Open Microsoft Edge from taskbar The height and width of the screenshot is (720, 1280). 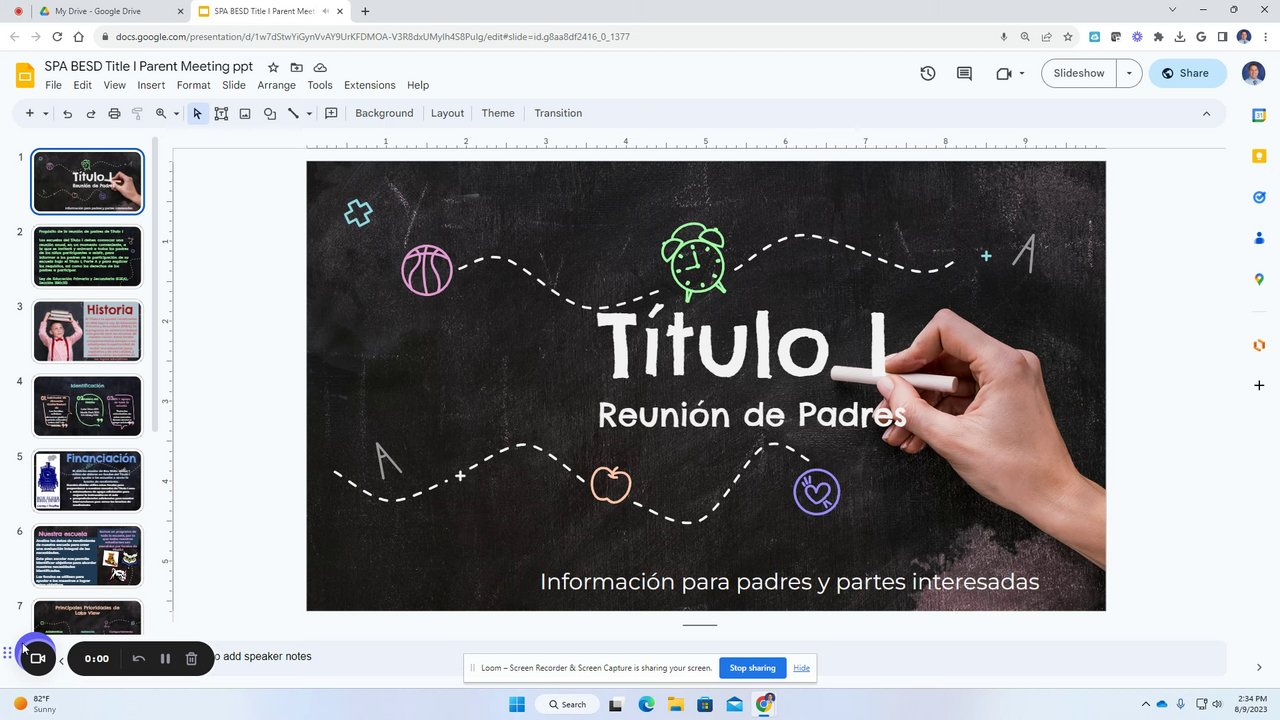[646, 704]
